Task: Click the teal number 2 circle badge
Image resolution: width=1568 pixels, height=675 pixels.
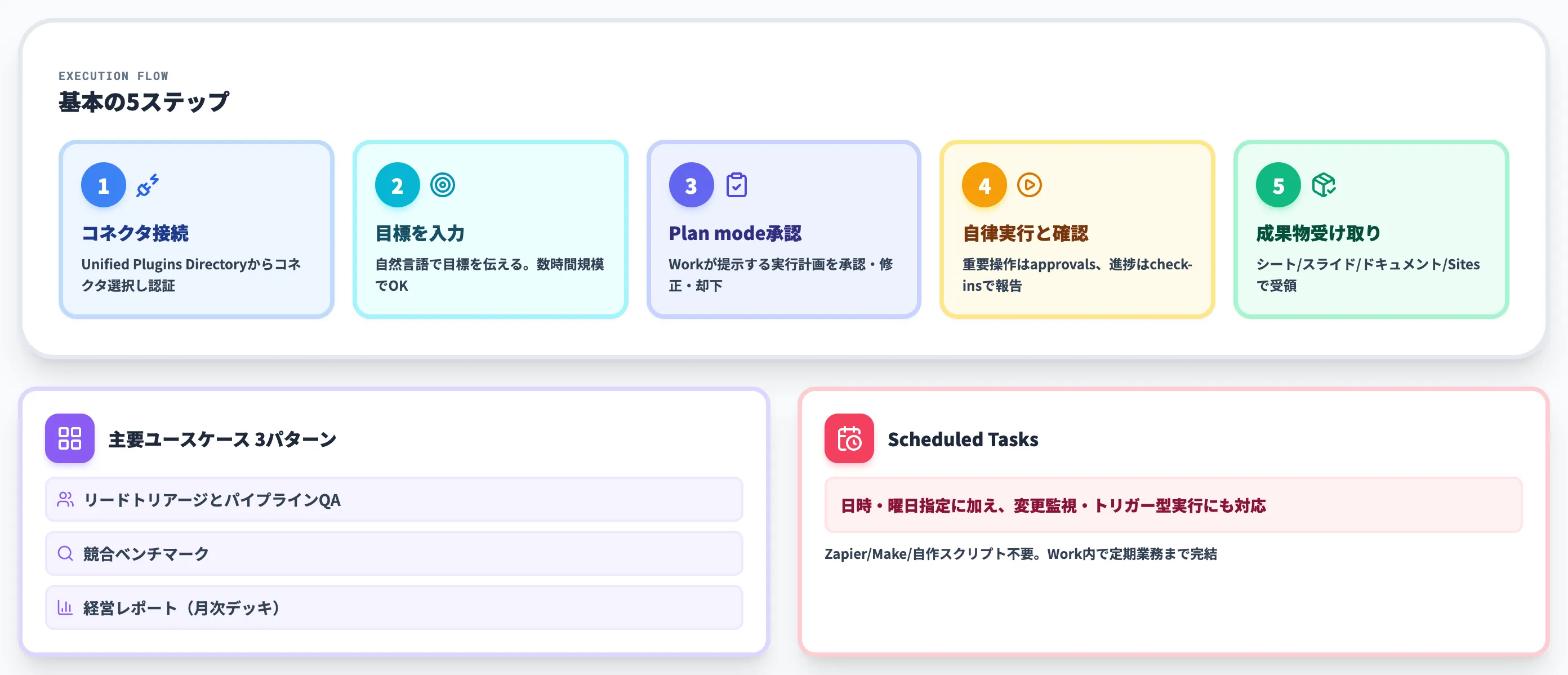Action: [398, 185]
